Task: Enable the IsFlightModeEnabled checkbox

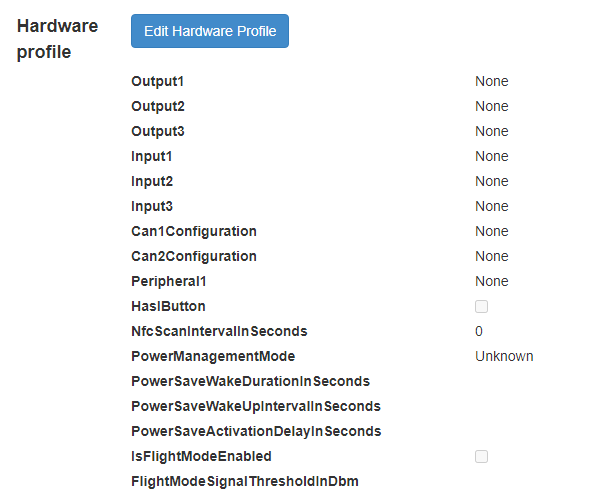Action: (x=481, y=456)
